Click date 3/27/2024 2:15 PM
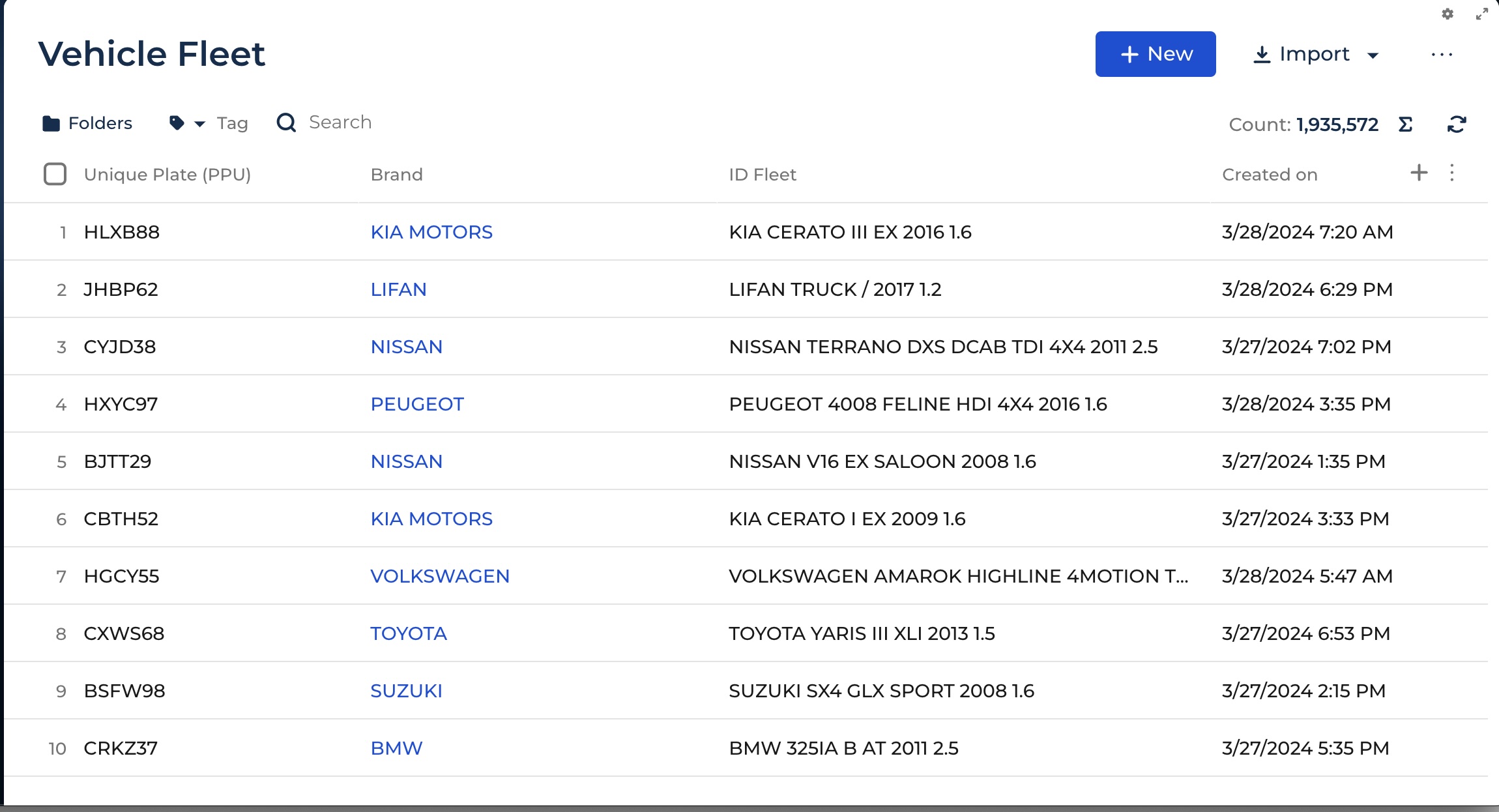The width and height of the screenshot is (1499, 812). (1303, 691)
